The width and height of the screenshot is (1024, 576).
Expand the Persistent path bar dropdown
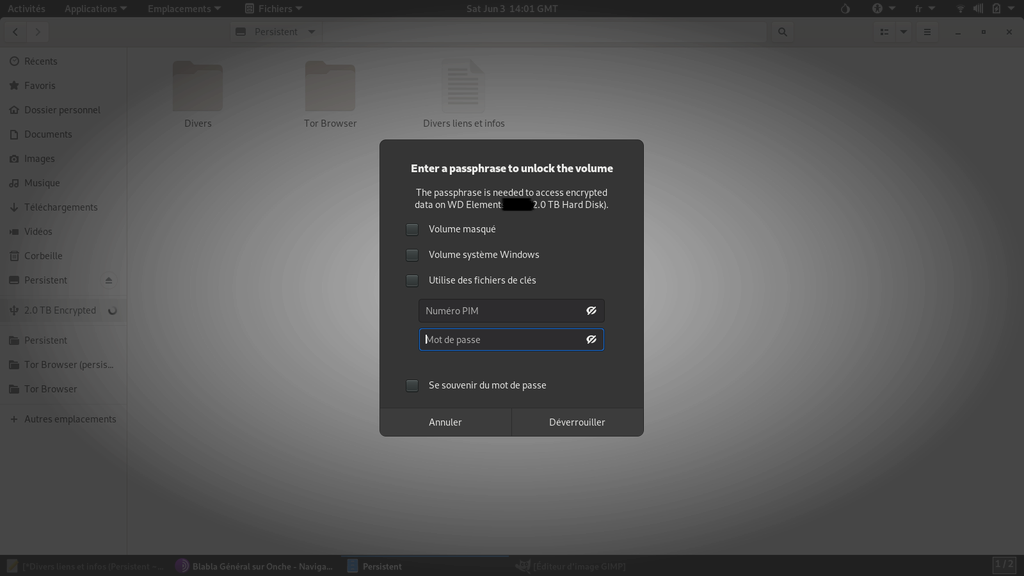click(x=311, y=32)
